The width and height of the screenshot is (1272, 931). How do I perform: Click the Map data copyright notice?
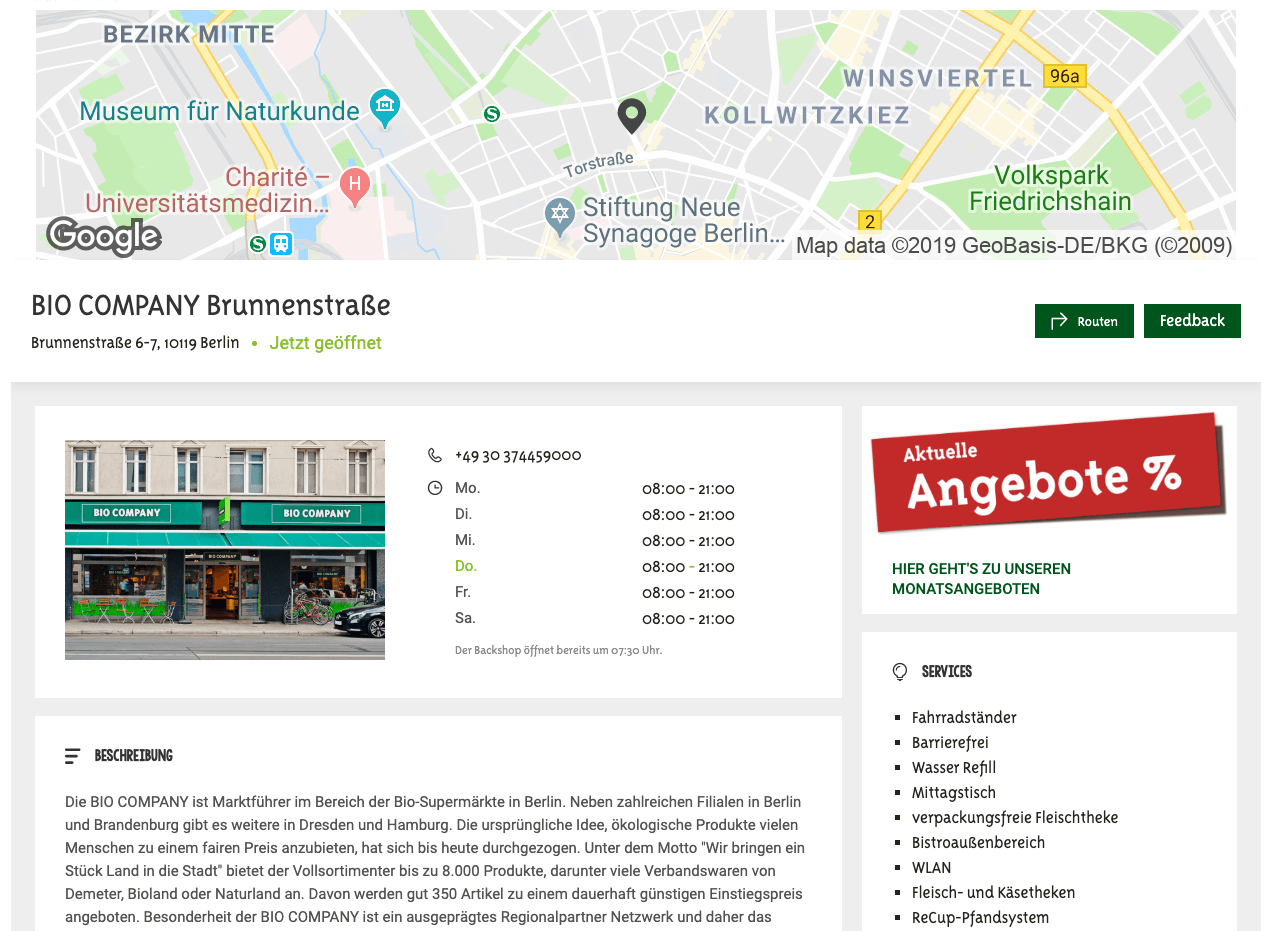click(1014, 245)
